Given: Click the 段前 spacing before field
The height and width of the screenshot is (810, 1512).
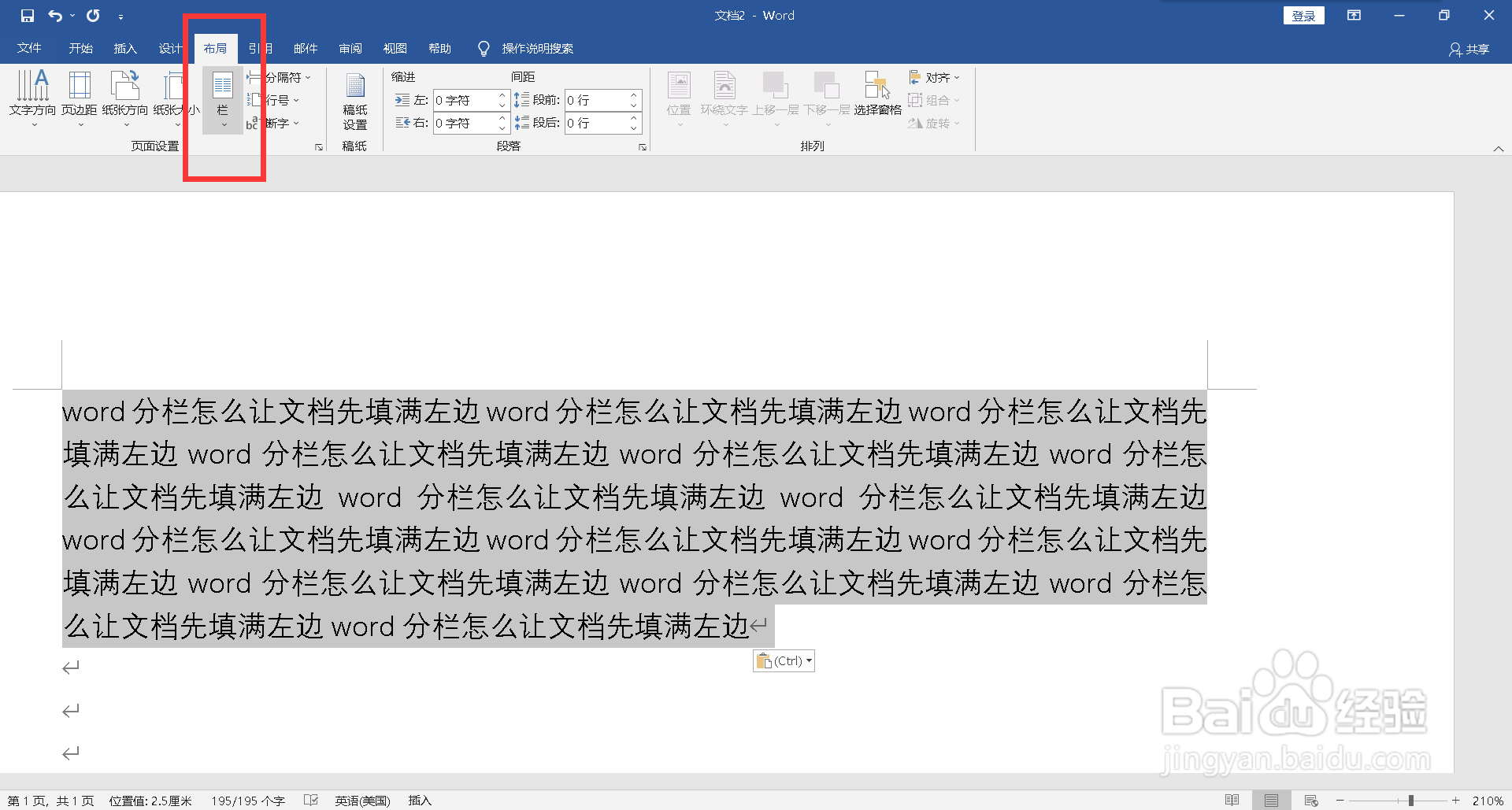Looking at the screenshot, I should 596,100.
